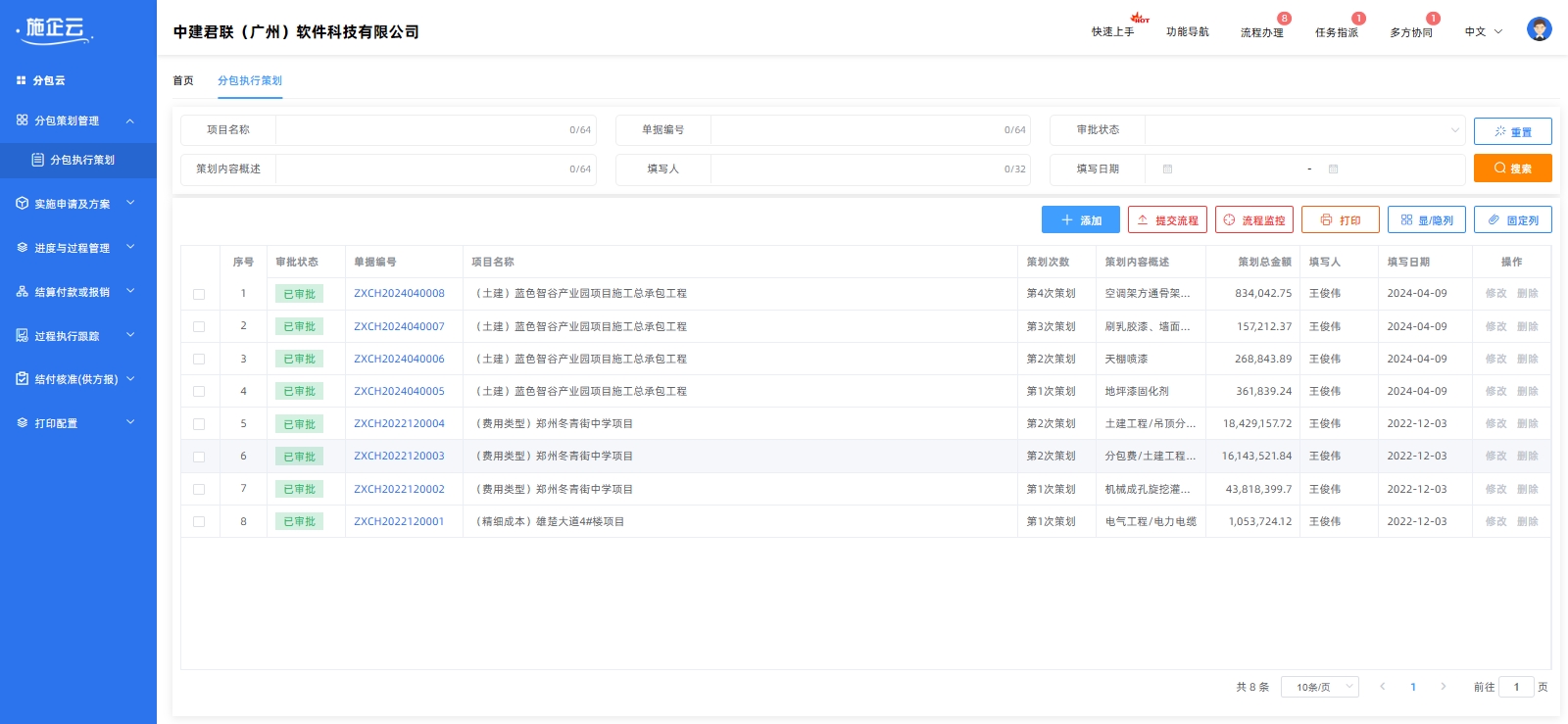Click 提交流程 submit button
Screen dimensions: 1568x724
[x=1167, y=220]
